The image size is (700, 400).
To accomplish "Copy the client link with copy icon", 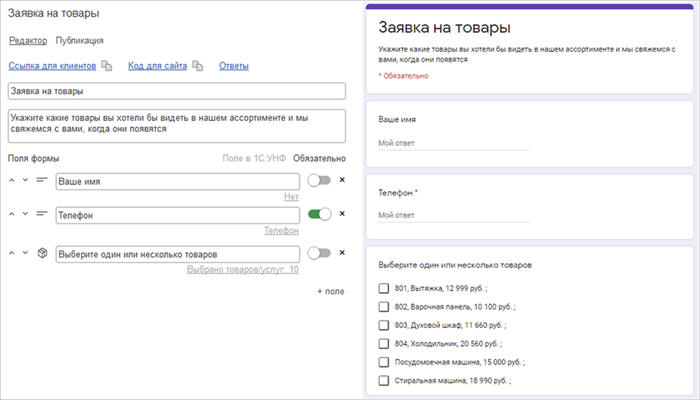I will coord(106,66).
